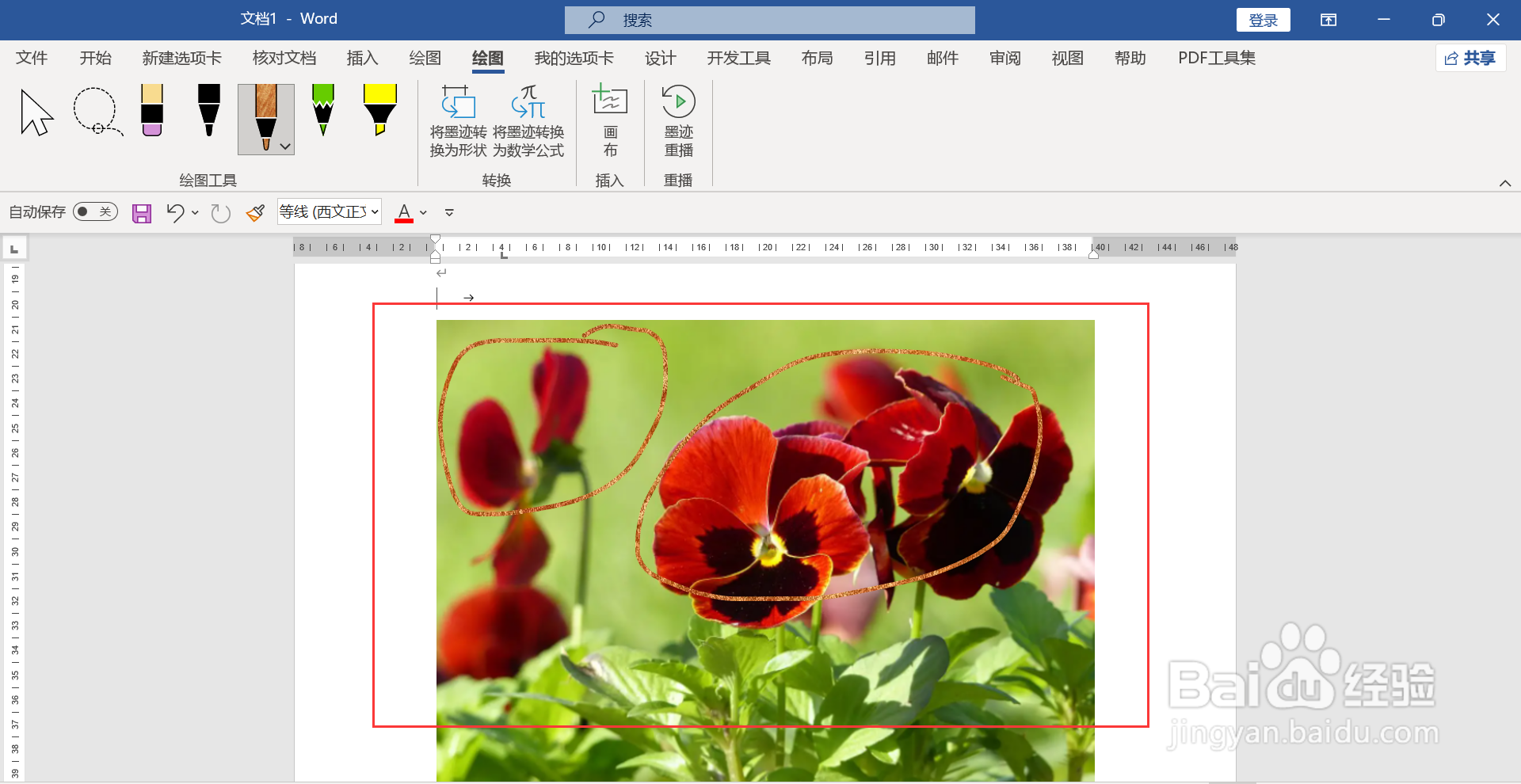Switch to the 设计 Design tab

coord(660,58)
